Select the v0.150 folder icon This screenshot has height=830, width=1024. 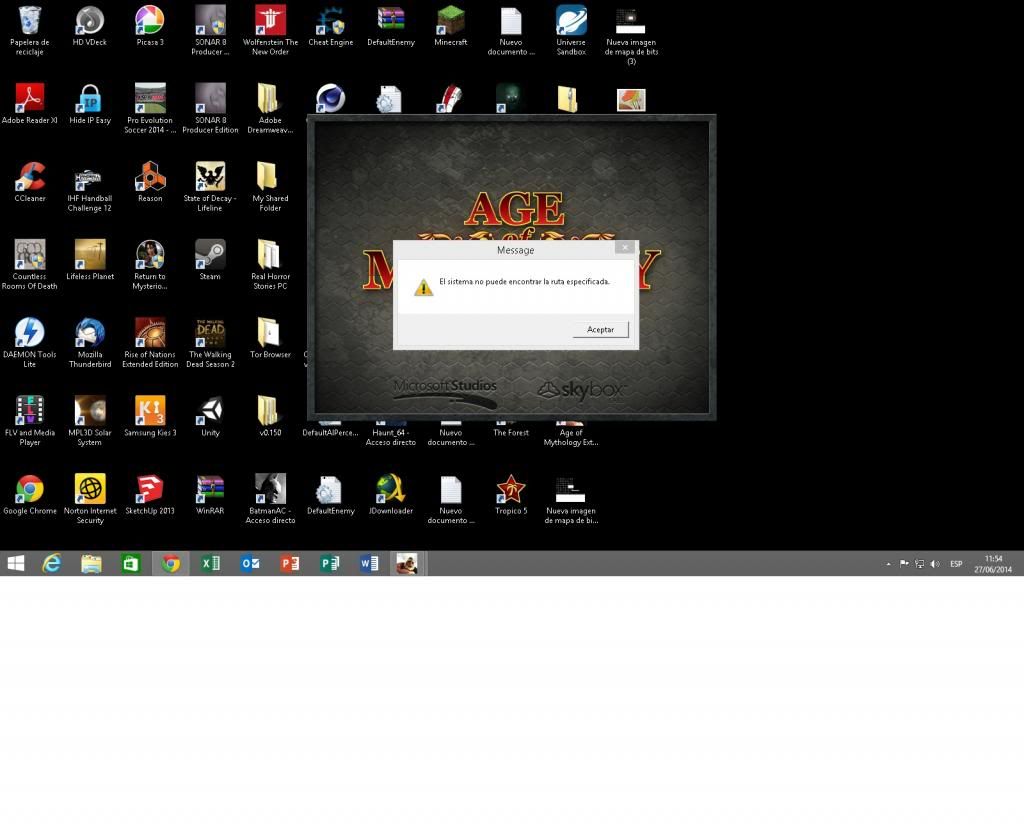click(x=270, y=417)
